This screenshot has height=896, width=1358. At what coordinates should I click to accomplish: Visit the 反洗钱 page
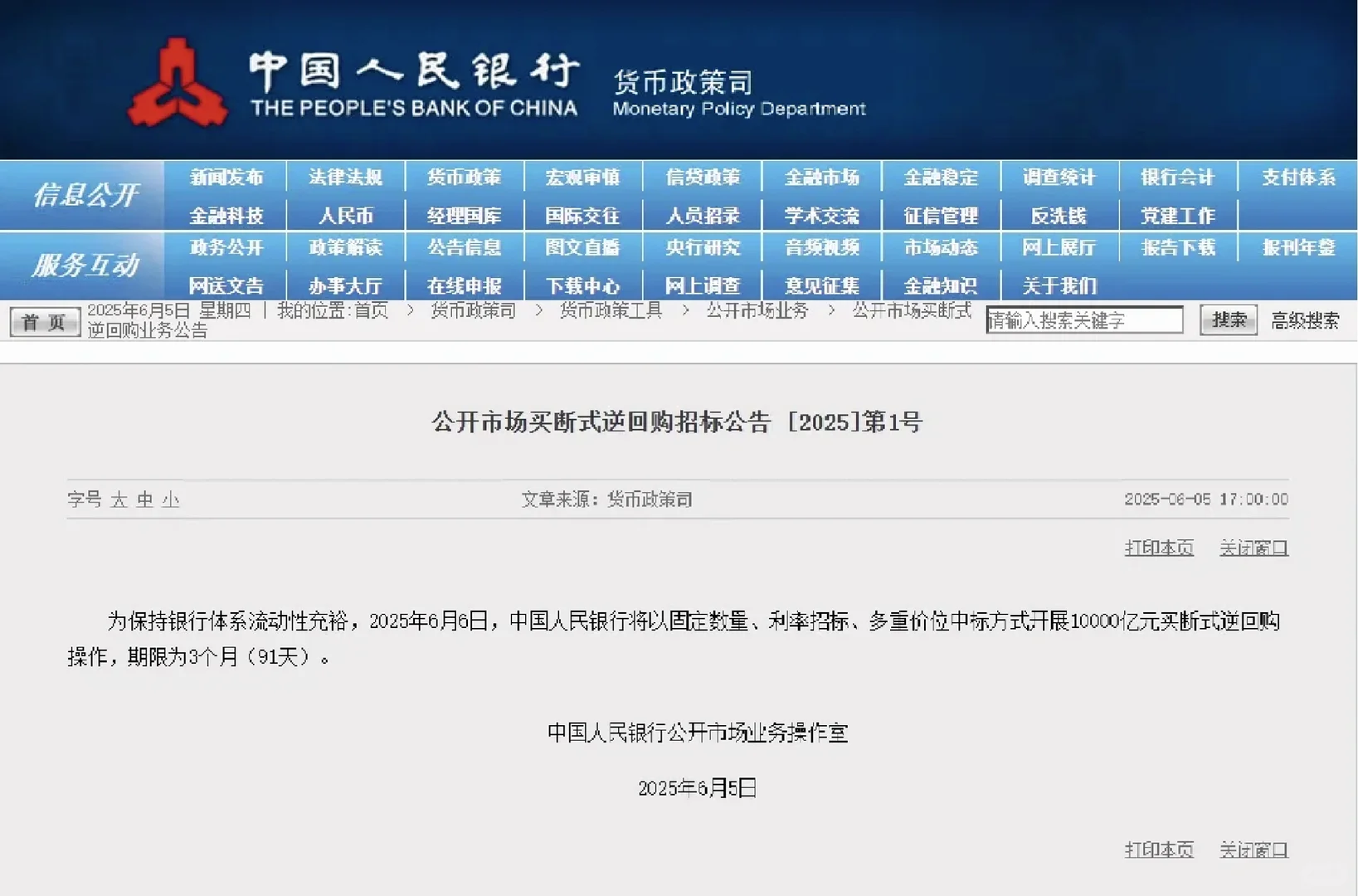(1059, 215)
